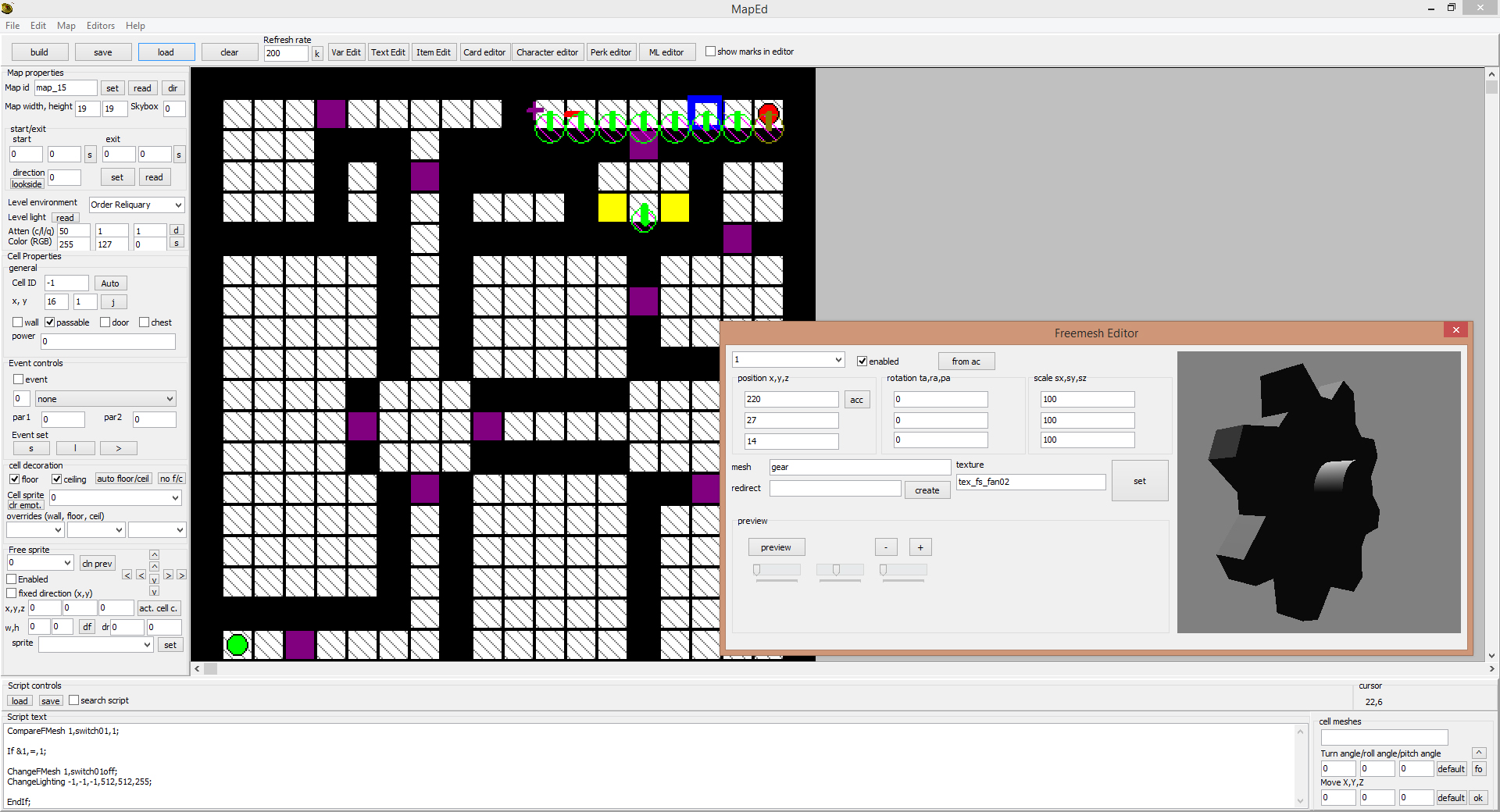Uncheck the passable checkbox
This screenshot has width=1500, height=812.
coord(50,322)
